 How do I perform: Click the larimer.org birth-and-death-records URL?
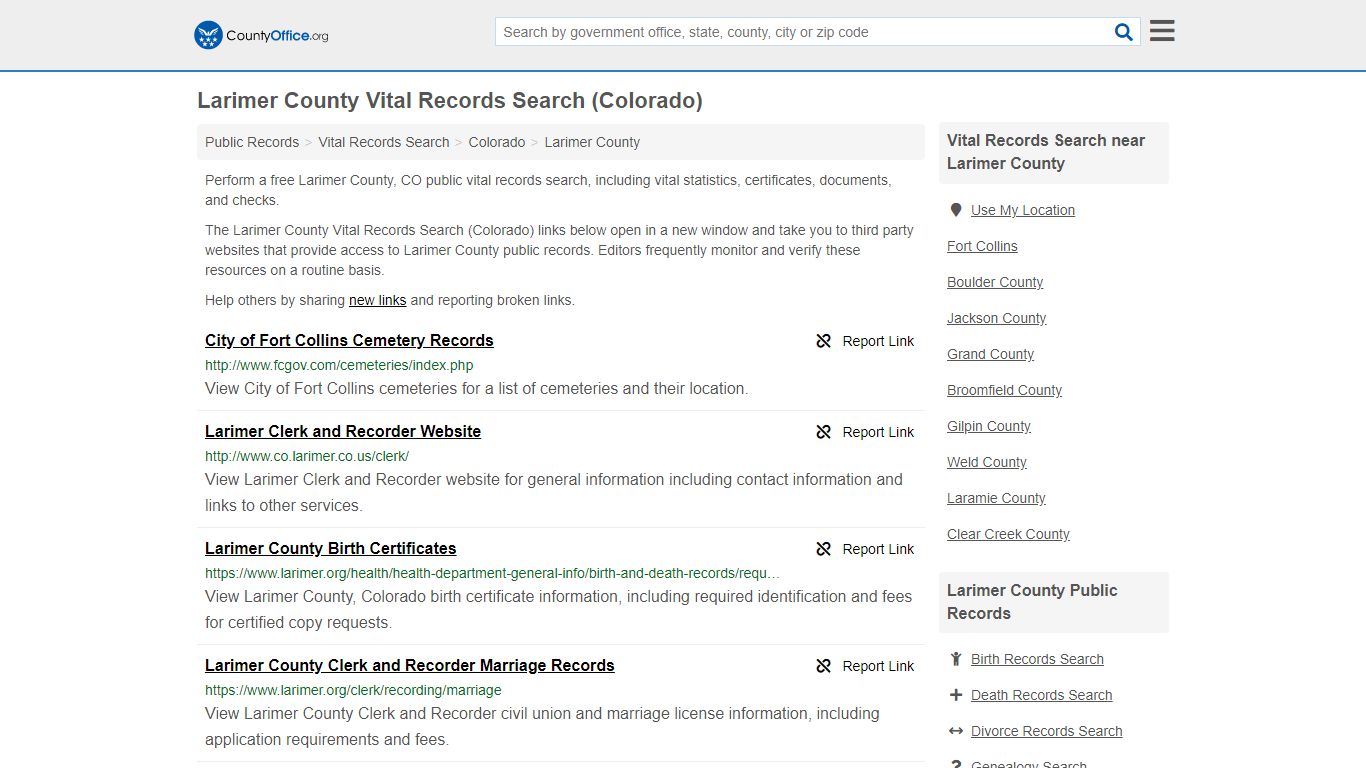click(492, 573)
